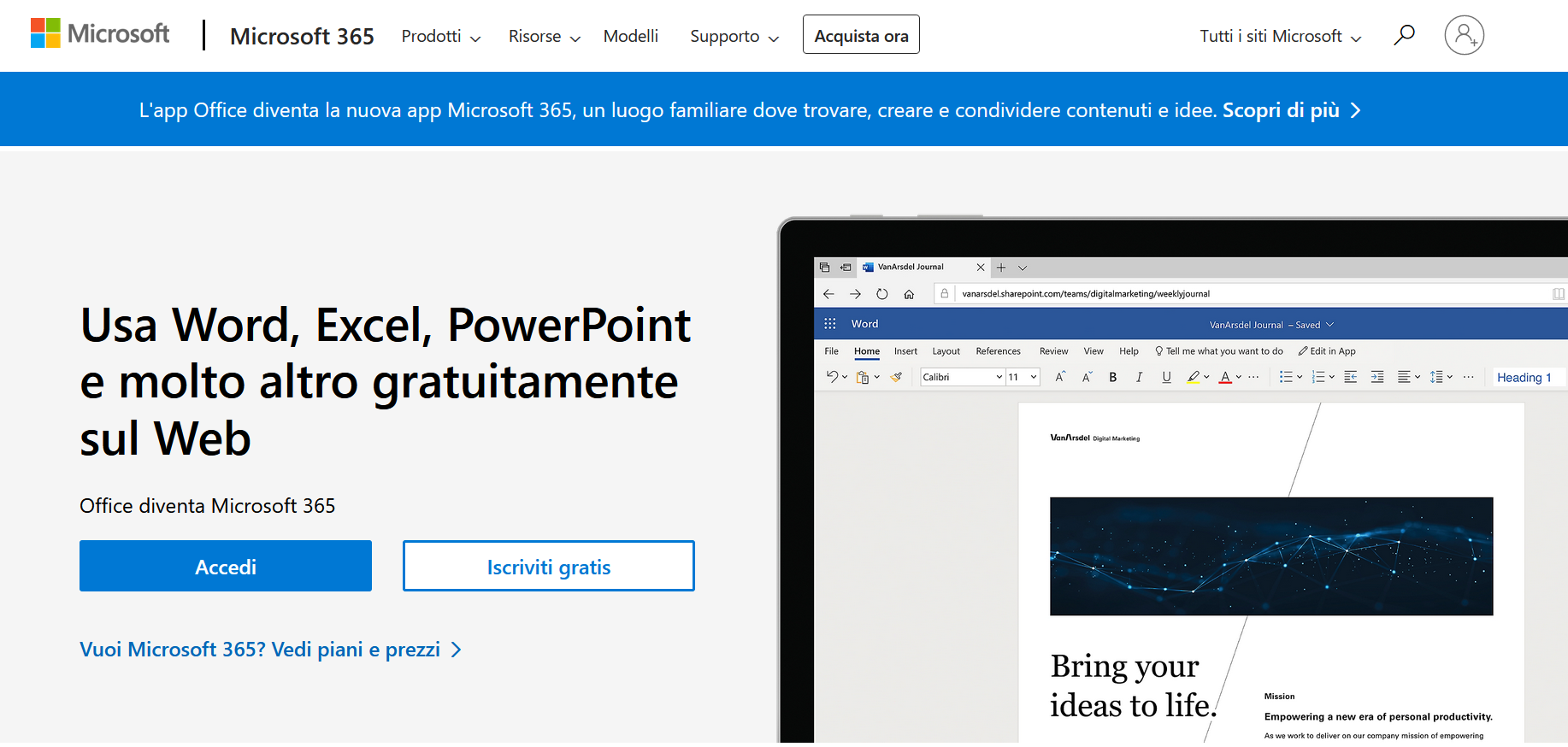Click the text highlight color button
The height and width of the screenshot is (747, 1568).
coord(1194,377)
